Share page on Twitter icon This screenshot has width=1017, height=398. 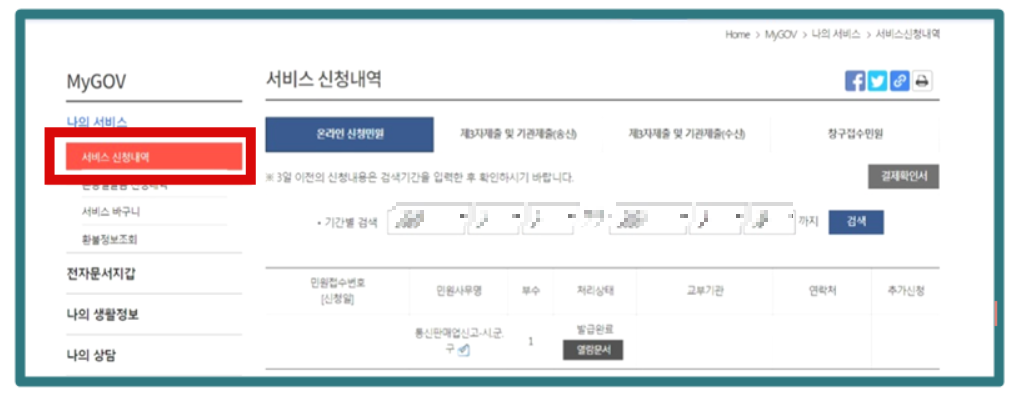tap(878, 81)
